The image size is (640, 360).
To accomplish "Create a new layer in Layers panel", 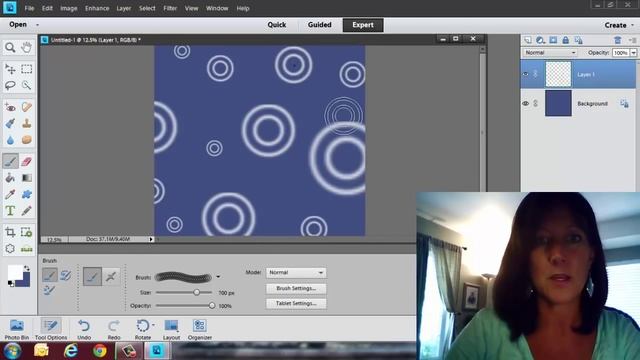I will tap(528, 40).
